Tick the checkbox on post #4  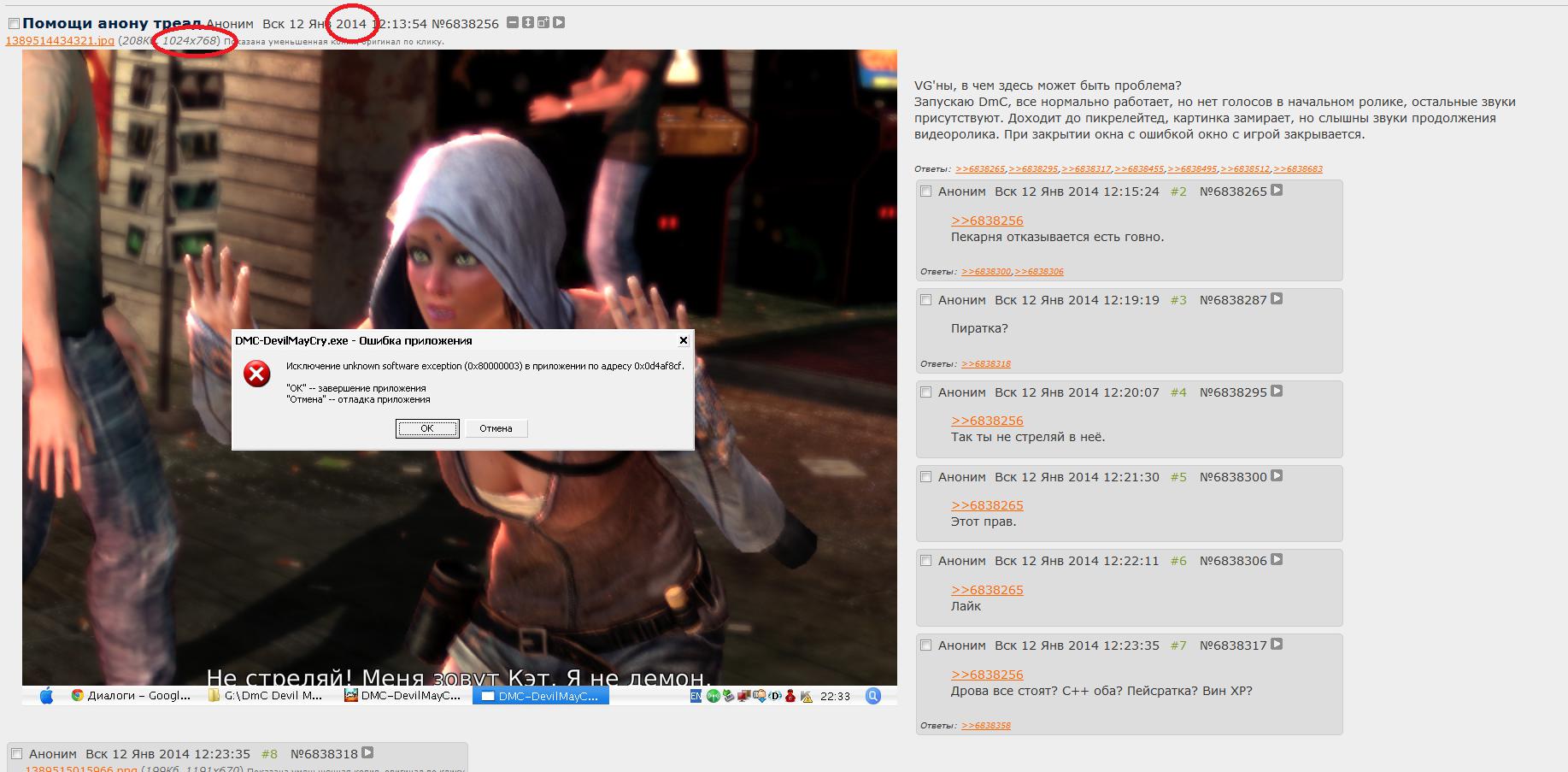click(x=925, y=392)
